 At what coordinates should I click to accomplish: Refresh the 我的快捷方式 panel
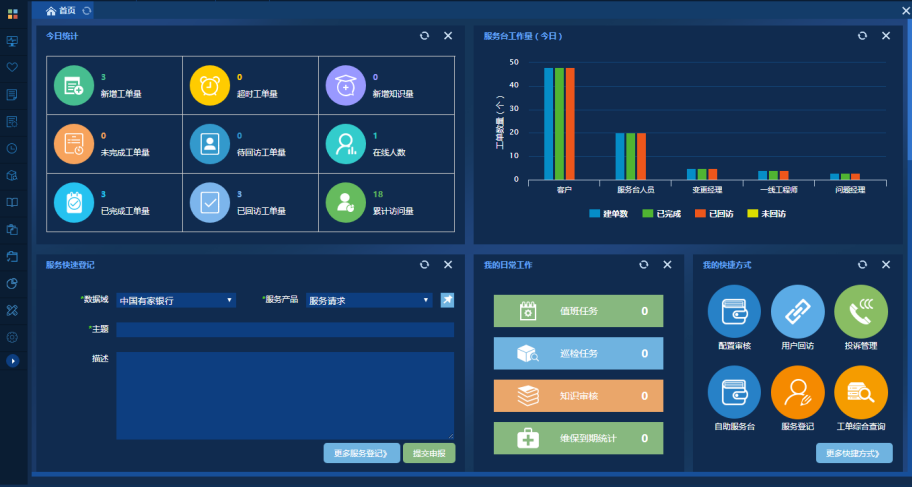[862, 264]
